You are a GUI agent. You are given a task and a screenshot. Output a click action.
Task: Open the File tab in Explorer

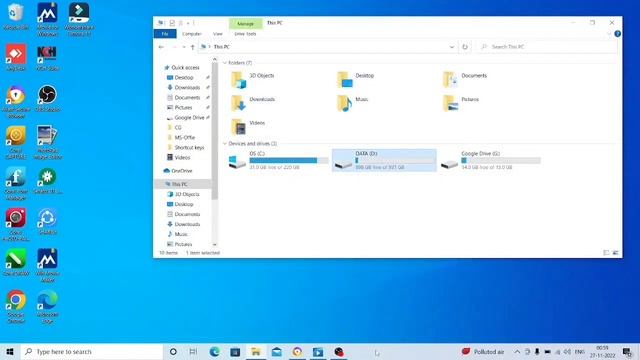point(165,34)
